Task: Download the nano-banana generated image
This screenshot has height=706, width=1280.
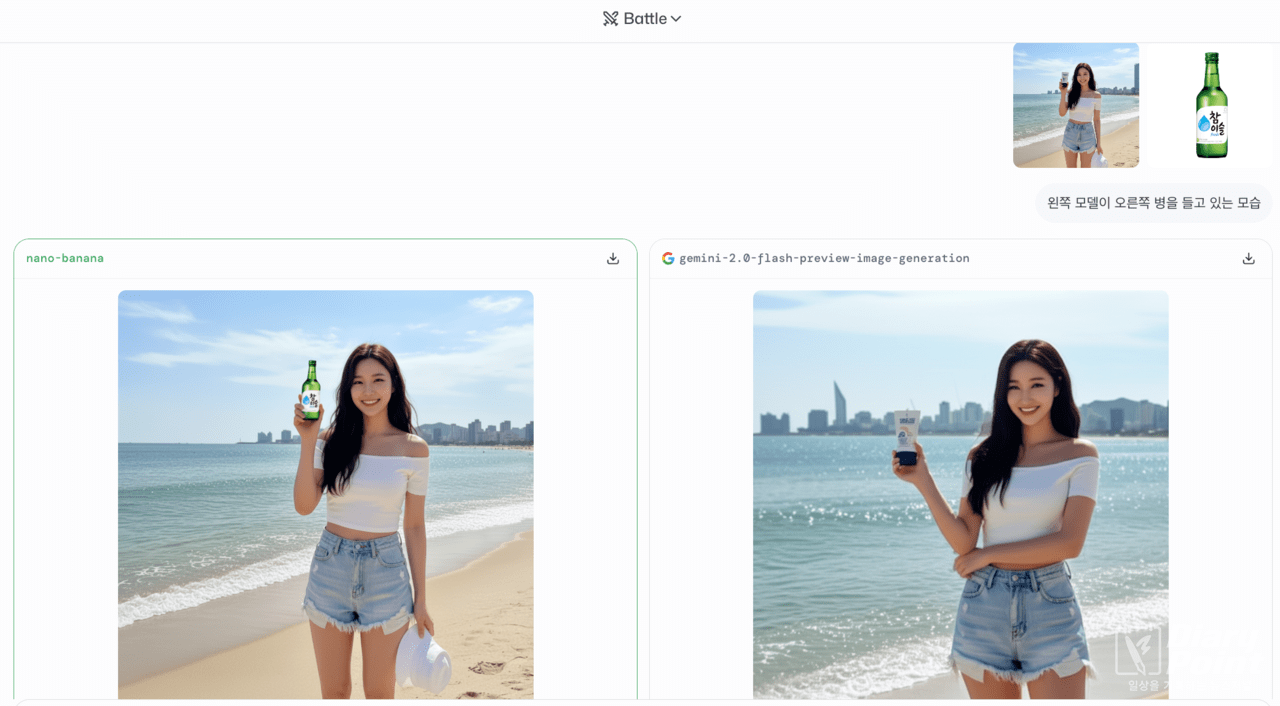Action: tap(613, 258)
